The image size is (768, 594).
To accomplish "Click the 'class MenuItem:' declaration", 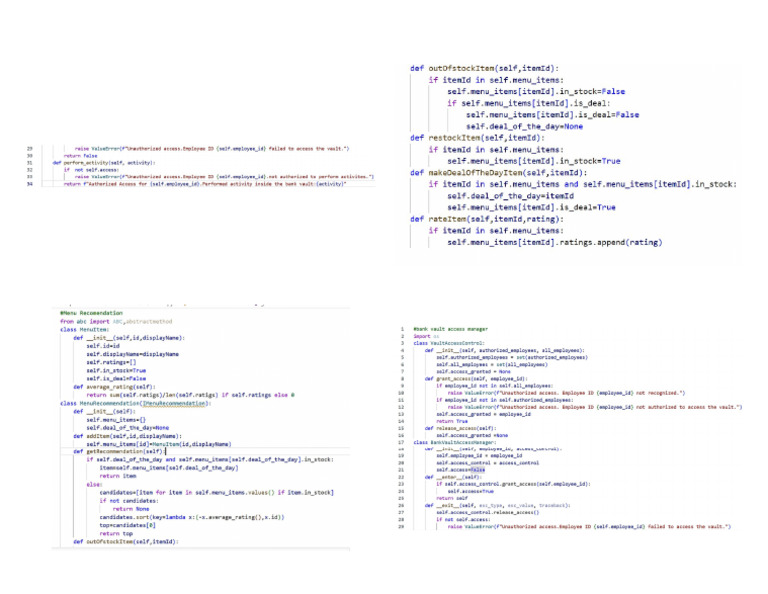I will click(x=82, y=330).
